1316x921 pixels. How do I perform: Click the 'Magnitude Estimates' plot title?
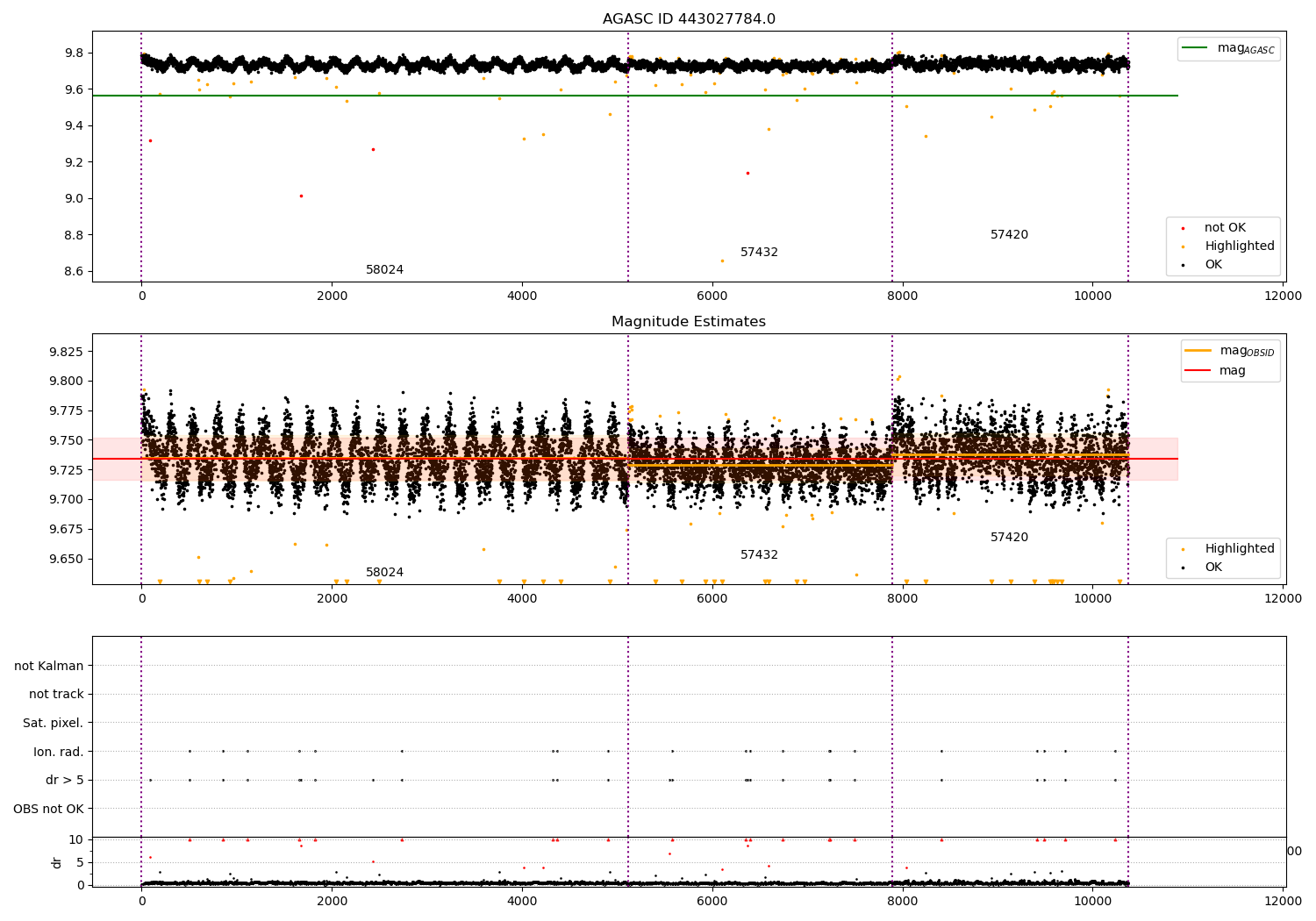click(x=689, y=322)
